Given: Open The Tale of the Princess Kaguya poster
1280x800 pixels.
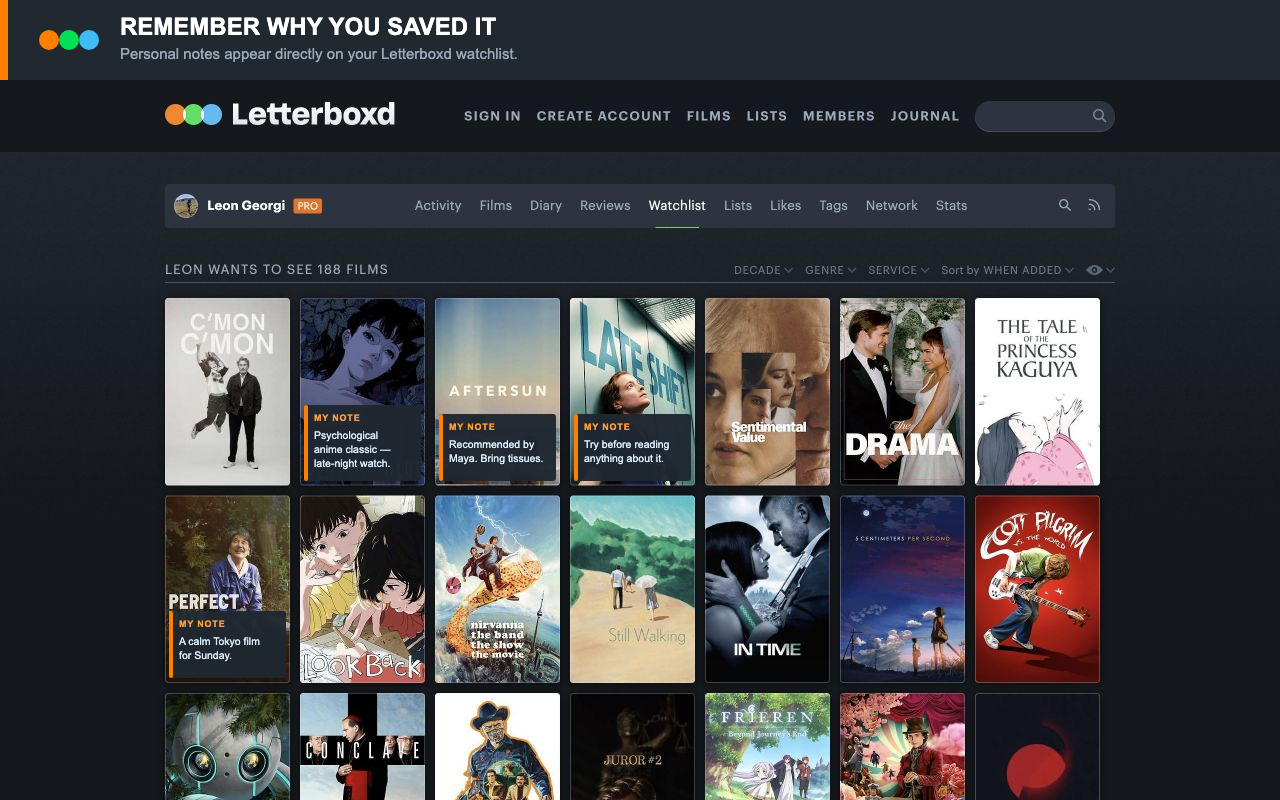Looking at the screenshot, I should [x=1037, y=392].
